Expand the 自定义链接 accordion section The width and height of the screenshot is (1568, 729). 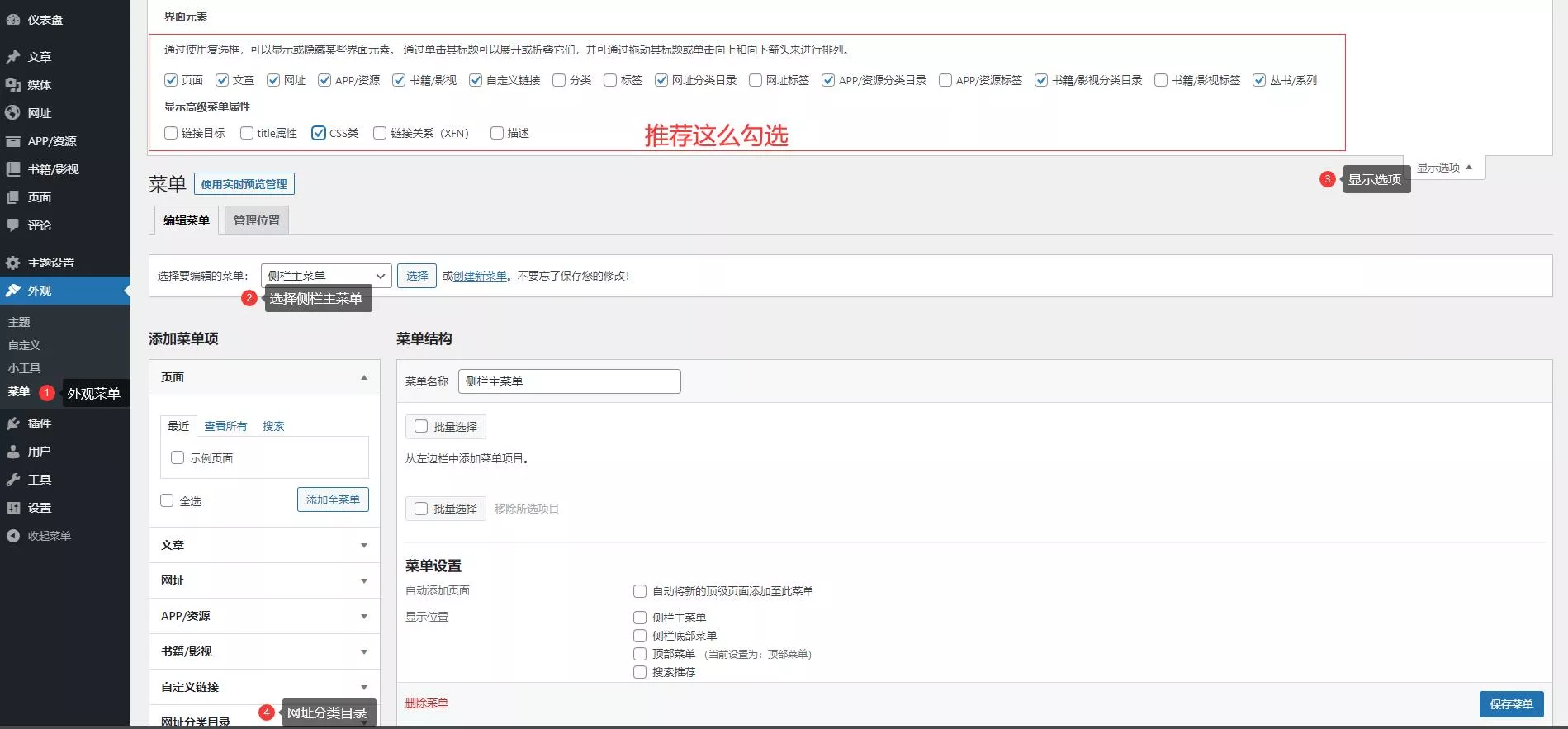coord(264,687)
